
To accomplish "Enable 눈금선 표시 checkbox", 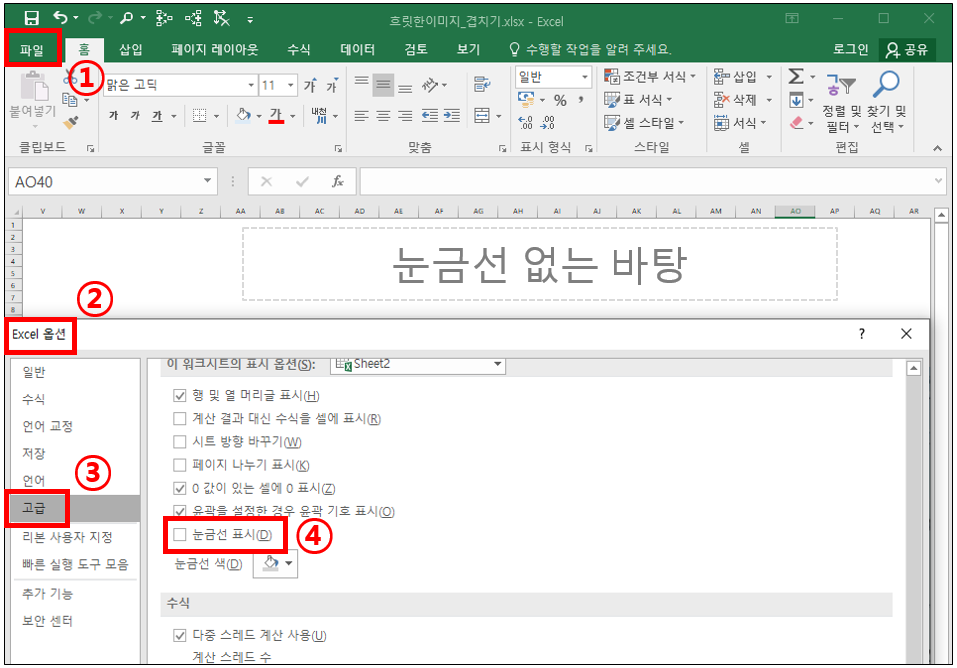I will [x=179, y=535].
